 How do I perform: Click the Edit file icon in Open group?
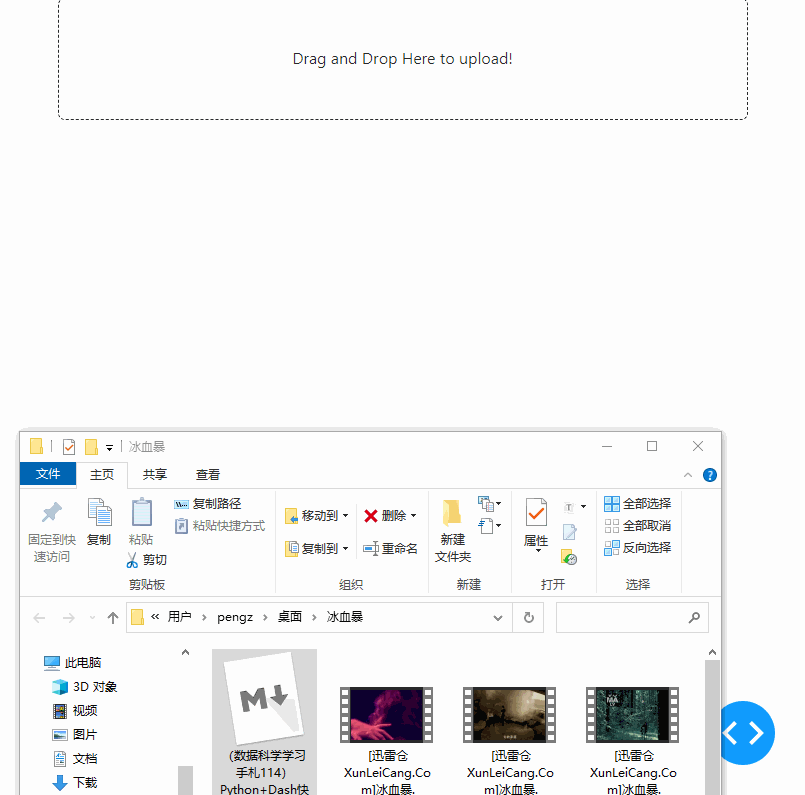pyautogui.click(x=569, y=532)
